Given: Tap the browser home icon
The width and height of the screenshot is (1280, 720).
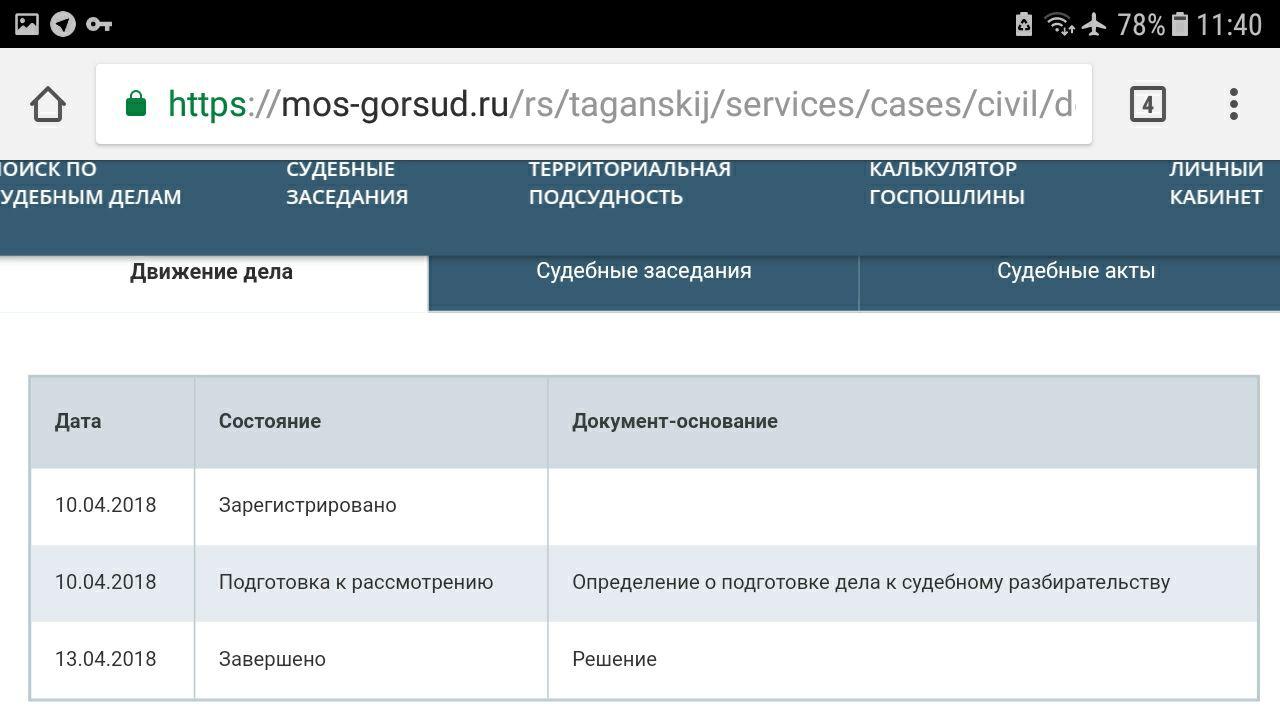Looking at the screenshot, I should [x=48, y=104].
